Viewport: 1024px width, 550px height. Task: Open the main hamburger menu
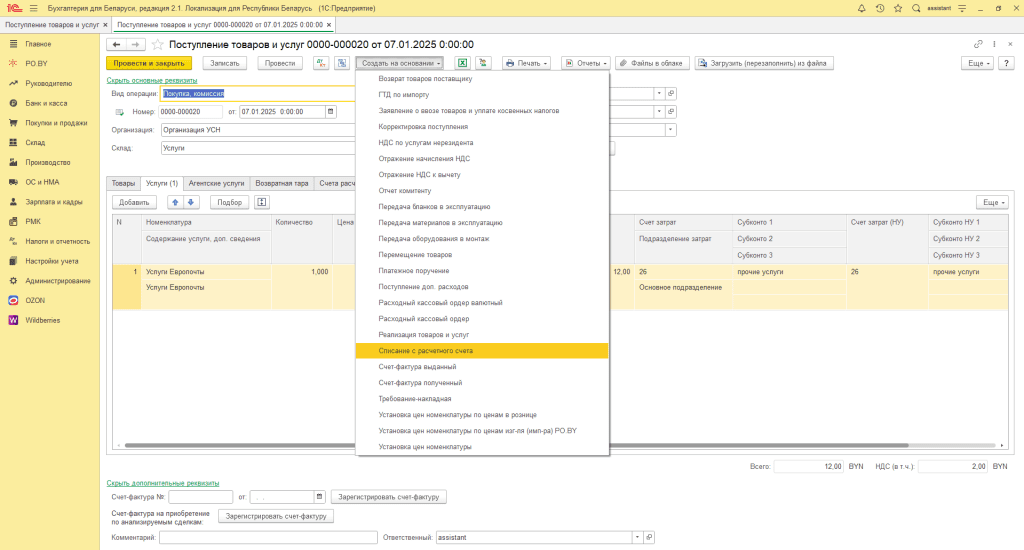[33, 8]
